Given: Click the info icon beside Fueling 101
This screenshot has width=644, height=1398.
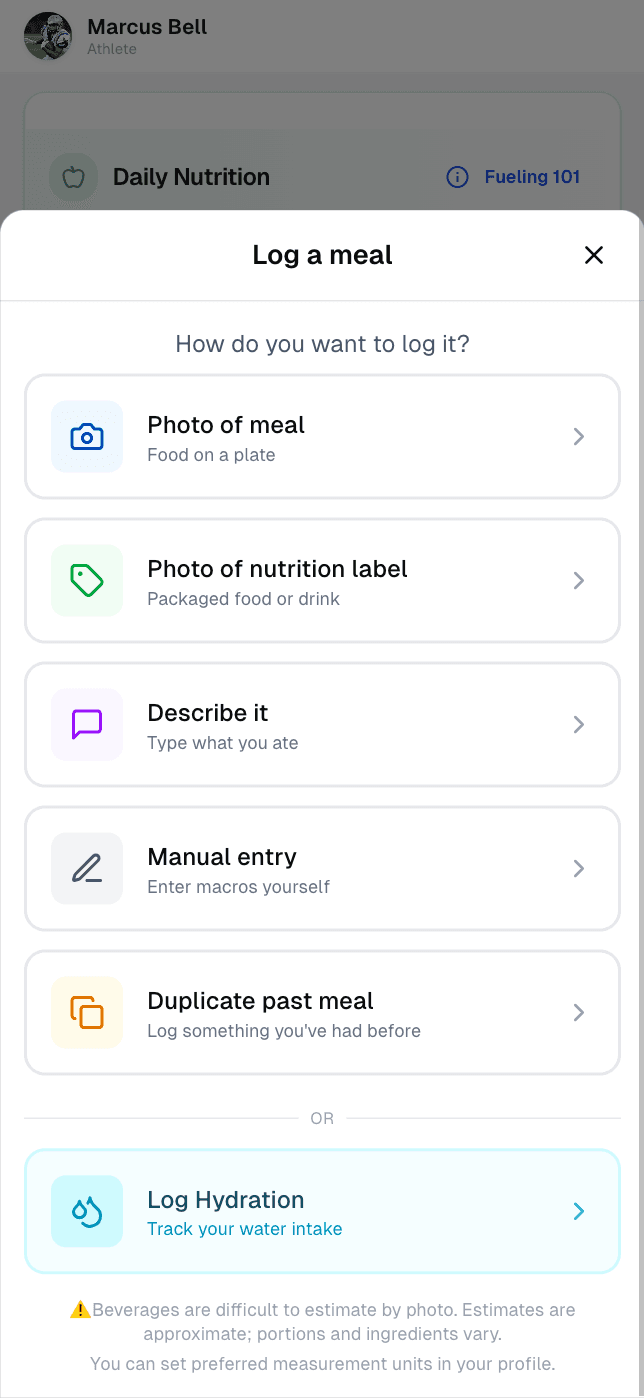Looking at the screenshot, I should tap(457, 177).
